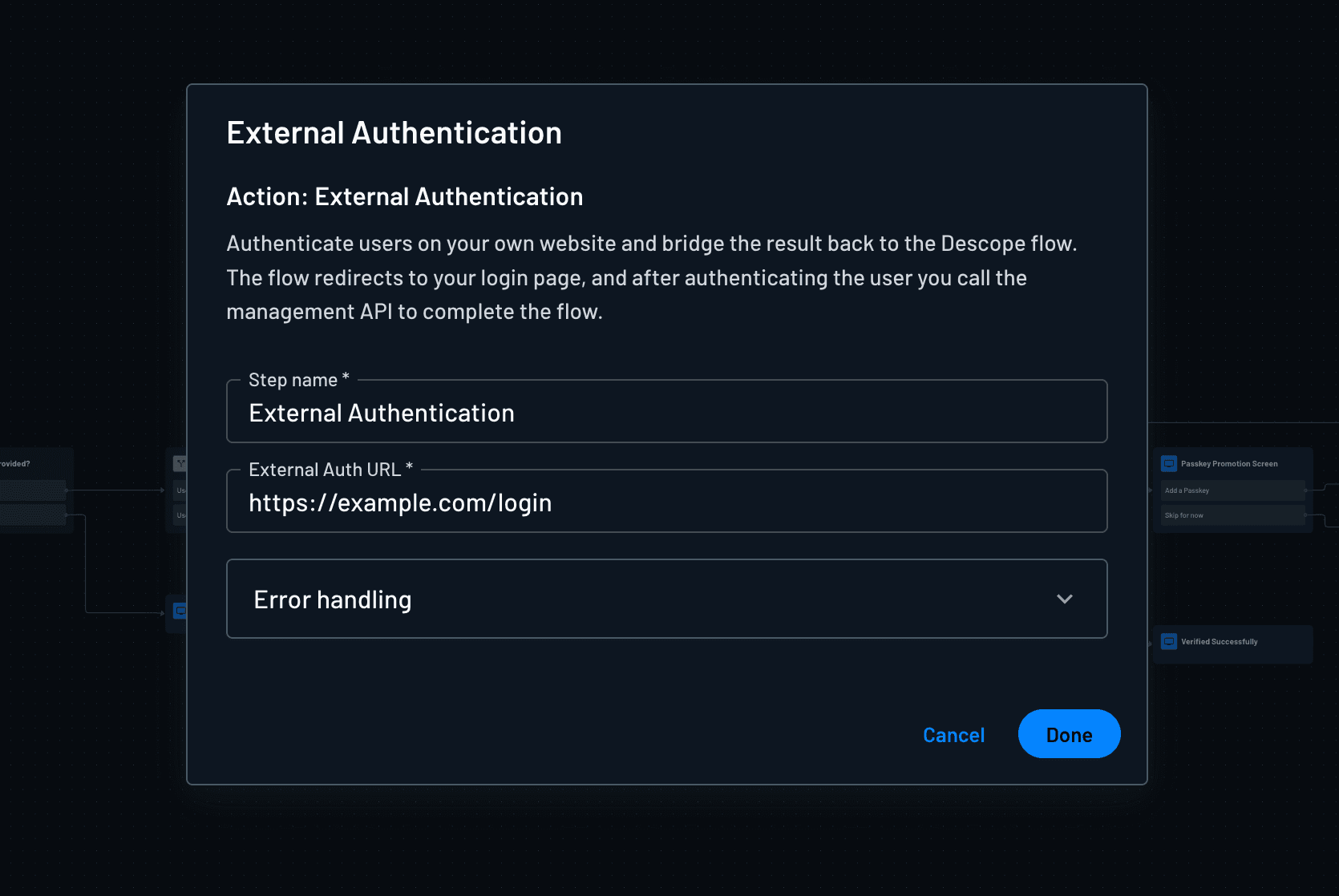
Task: Click the blue screen icon on the lower-left flow node
Action: pyautogui.click(x=180, y=611)
